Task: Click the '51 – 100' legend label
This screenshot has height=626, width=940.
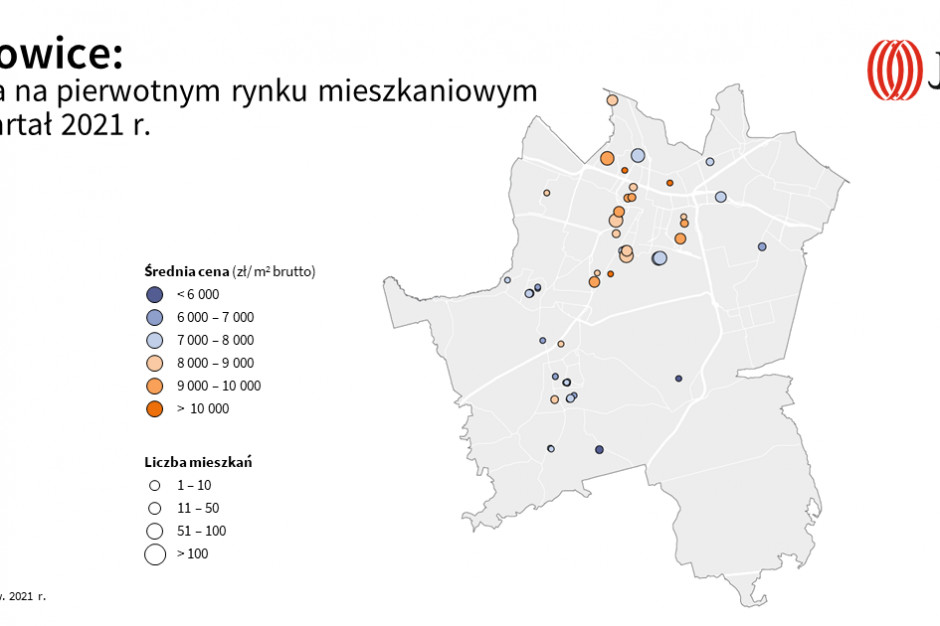Action: click(201, 531)
